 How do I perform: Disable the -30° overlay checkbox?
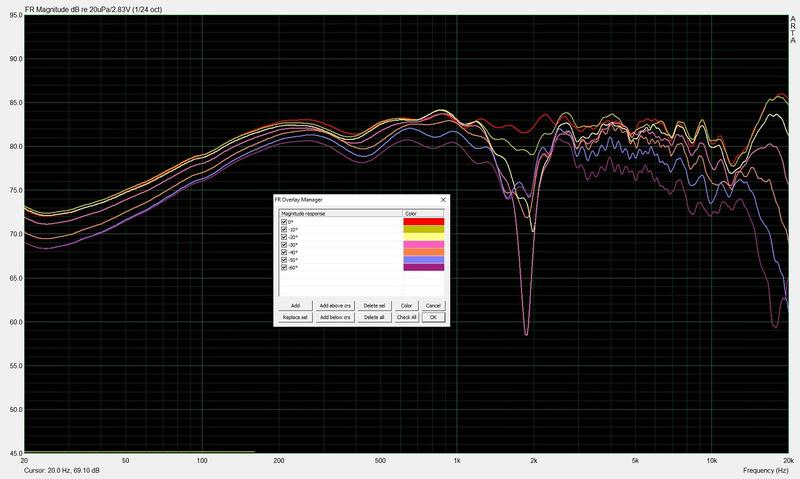point(284,245)
